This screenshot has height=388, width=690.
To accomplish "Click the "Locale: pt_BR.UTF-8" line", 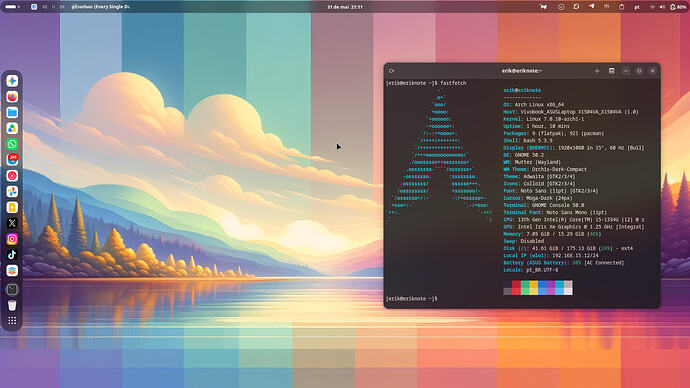I will (531, 270).
